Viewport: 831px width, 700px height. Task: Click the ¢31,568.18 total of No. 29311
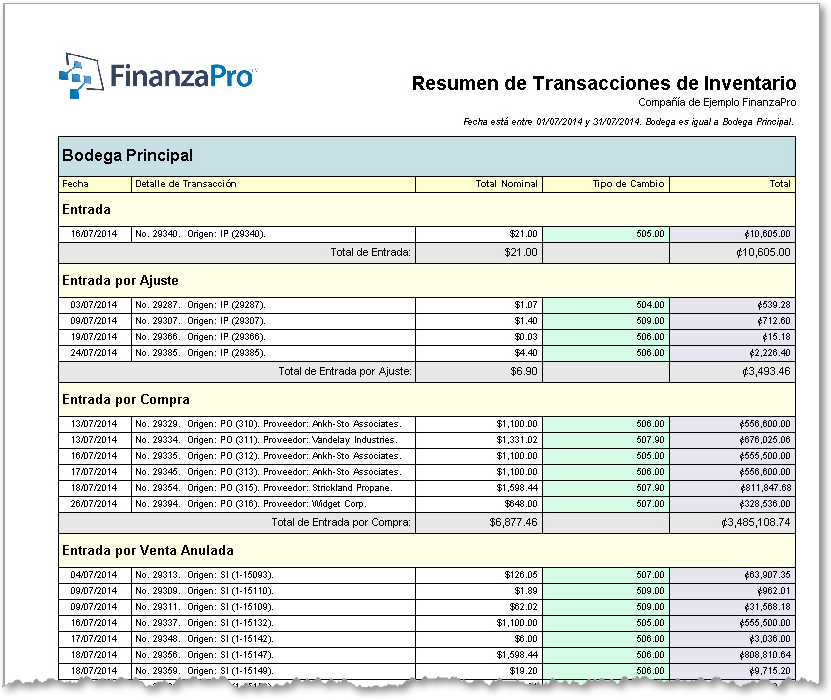coord(767,607)
